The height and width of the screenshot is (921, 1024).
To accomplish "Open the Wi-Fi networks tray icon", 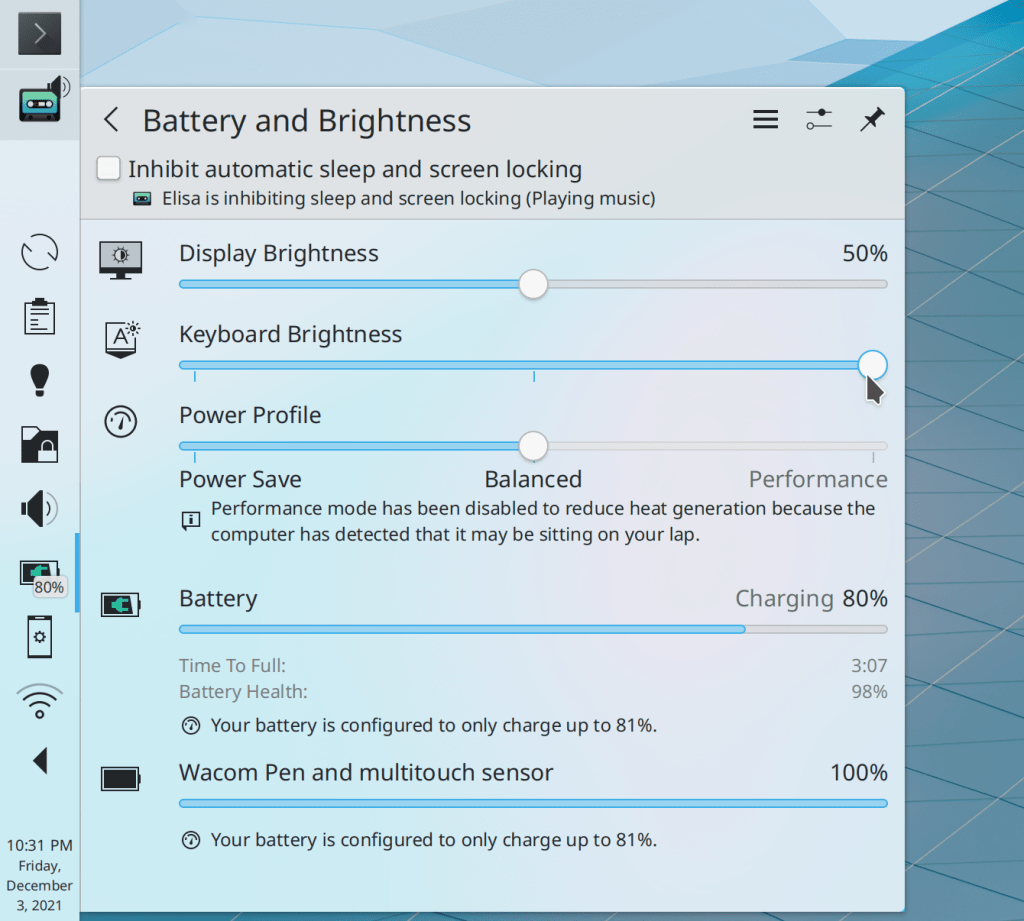I will tap(39, 701).
